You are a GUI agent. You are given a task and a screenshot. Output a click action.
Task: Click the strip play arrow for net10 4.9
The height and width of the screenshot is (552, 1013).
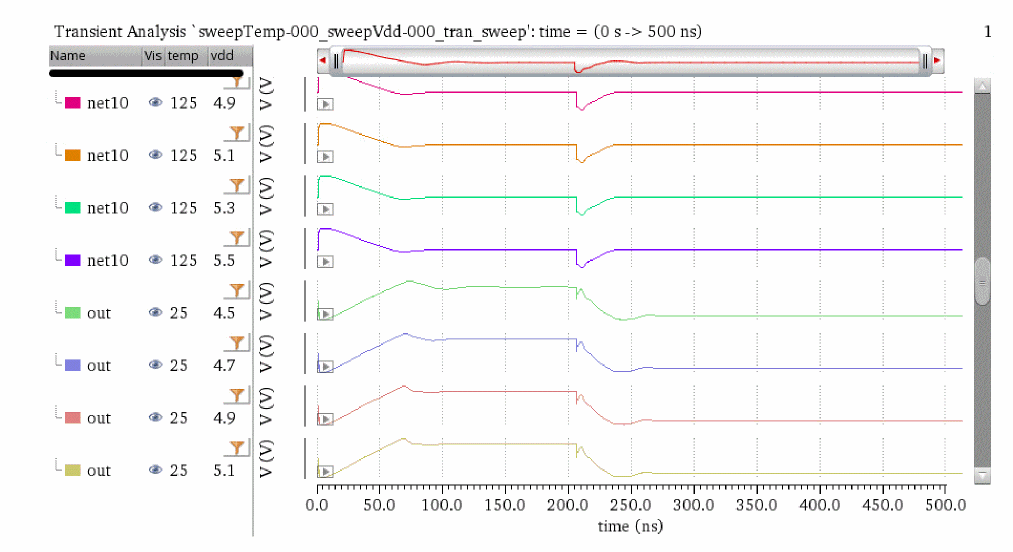click(325, 104)
